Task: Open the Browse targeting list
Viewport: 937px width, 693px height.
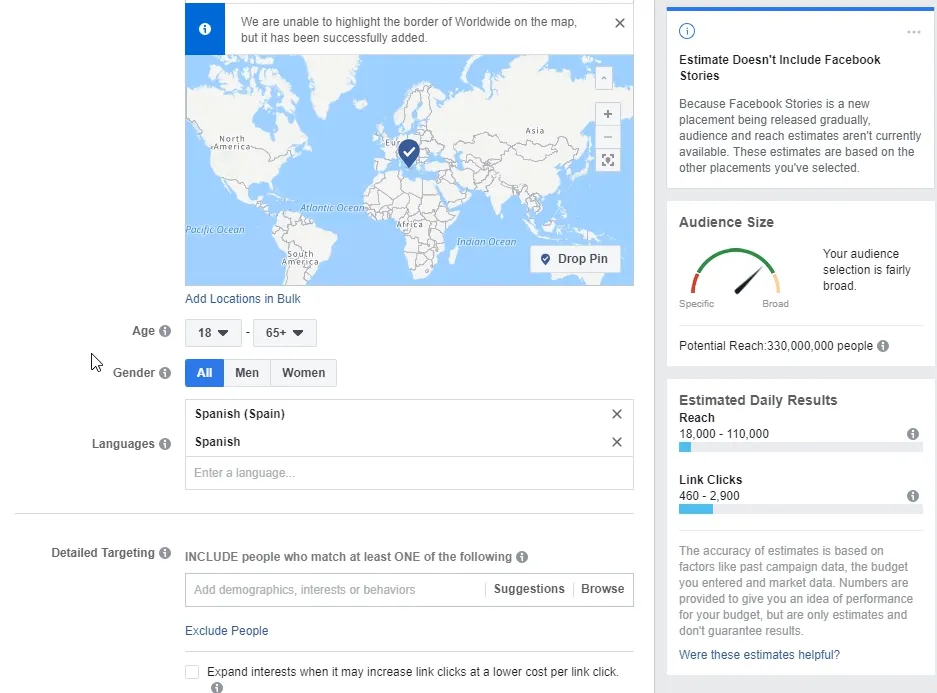Action: pyautogui.click(x=602, y=589)
